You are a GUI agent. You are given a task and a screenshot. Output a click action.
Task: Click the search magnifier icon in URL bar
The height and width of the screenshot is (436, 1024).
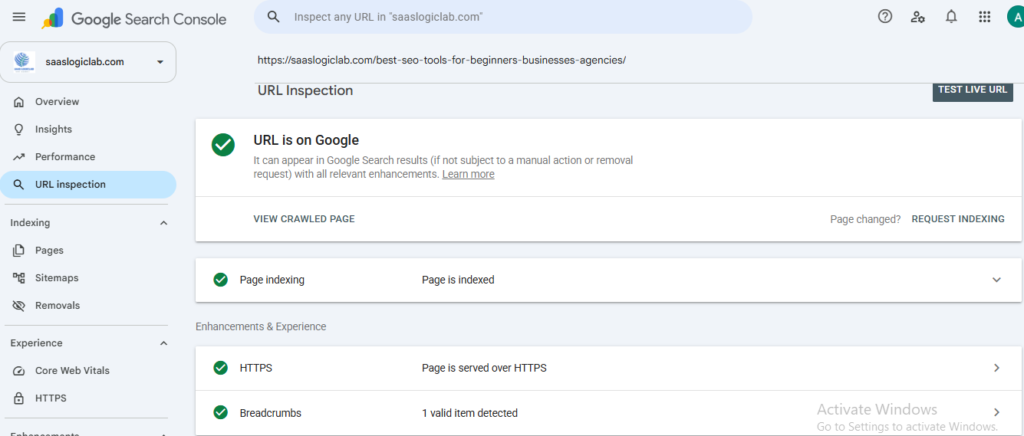pos(274,17)
